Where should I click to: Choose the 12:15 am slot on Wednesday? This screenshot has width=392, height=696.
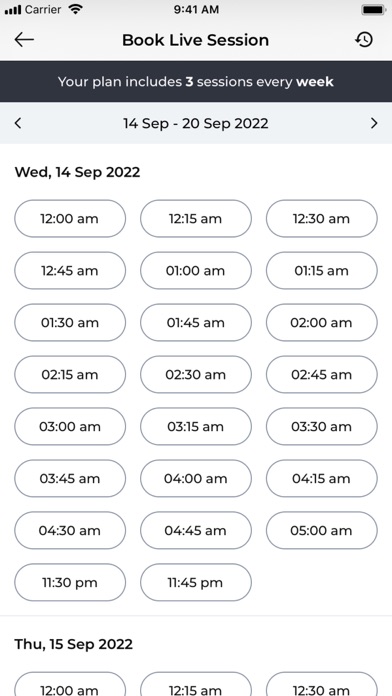(x=196, y=218)
